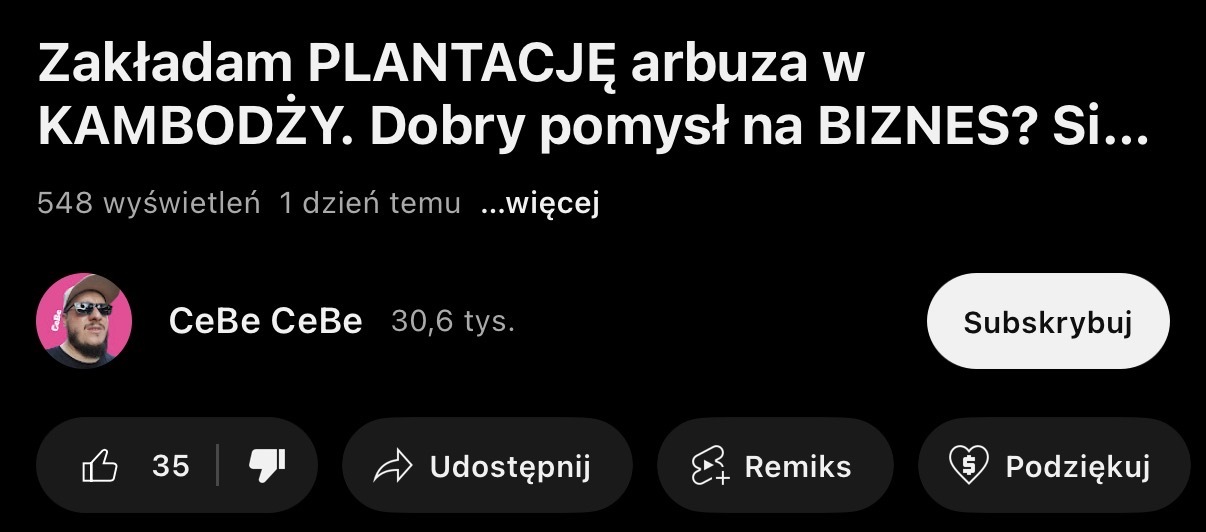This screenshot has width=1206, height=532.
Task: Tap the Podziękuj button label
Action: (x=1078, y=467)
